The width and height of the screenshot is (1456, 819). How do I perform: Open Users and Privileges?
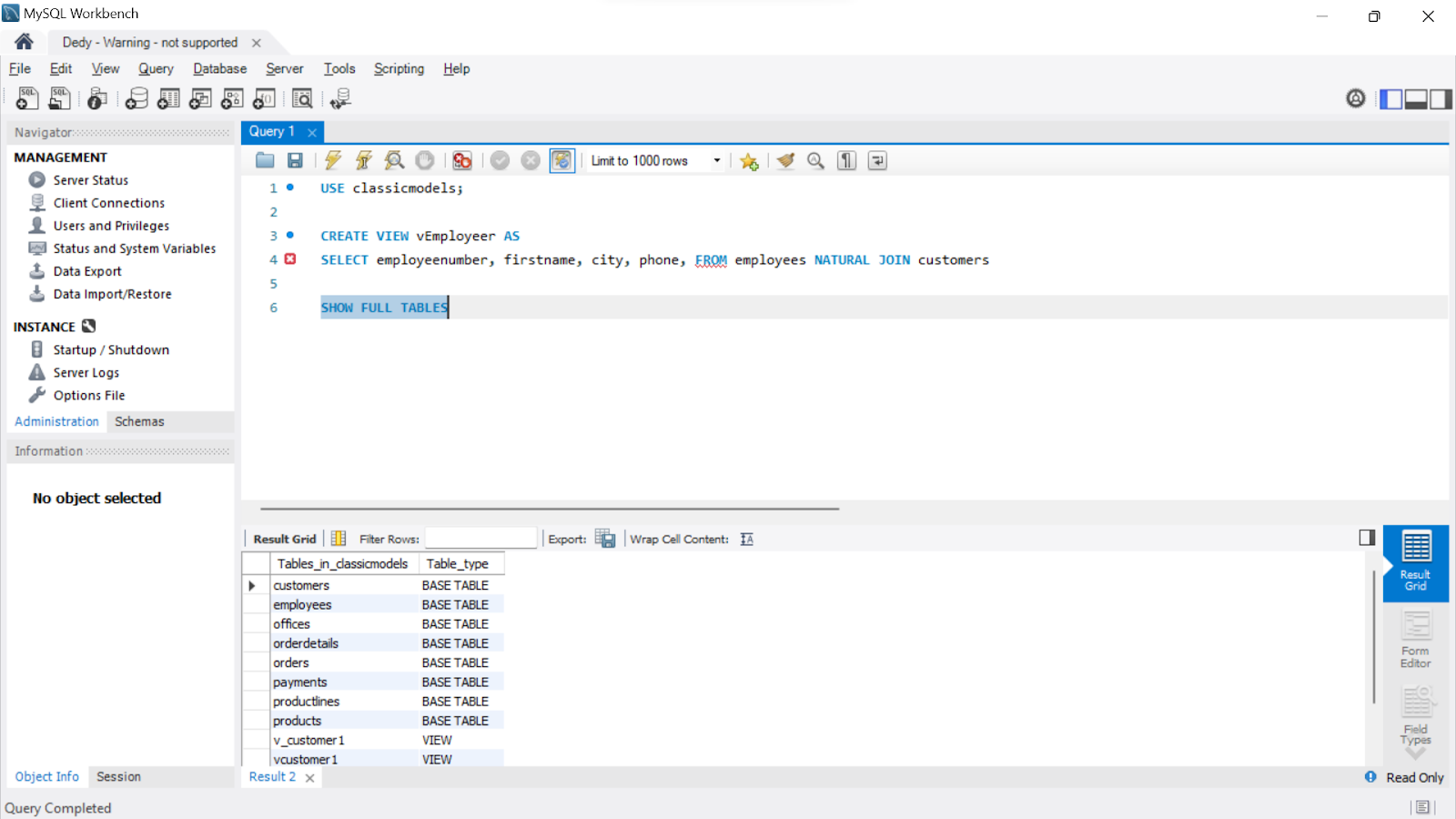(x=111, y=226)
